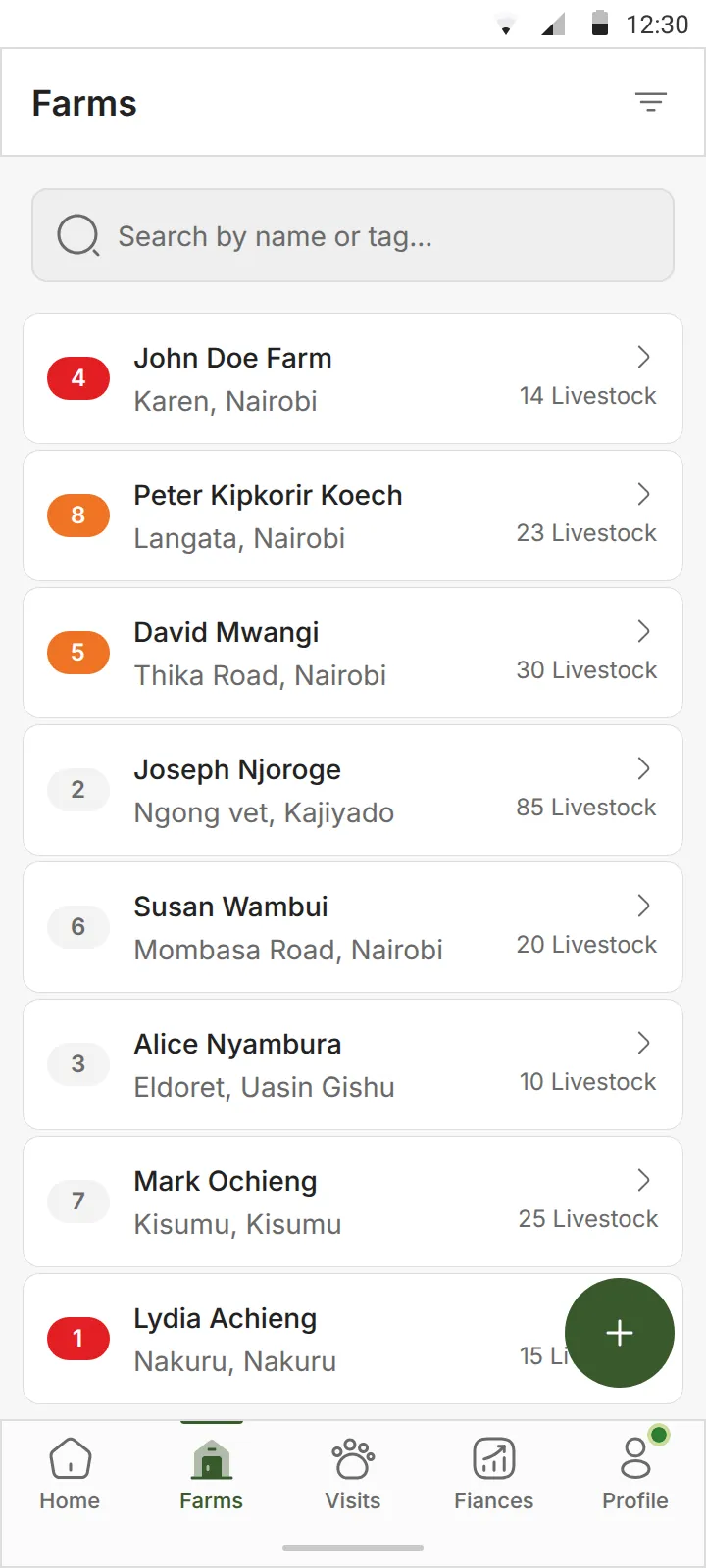Open Visits paw icon tab
The width and height of the screenshot is (706, 1568).
353,1458
